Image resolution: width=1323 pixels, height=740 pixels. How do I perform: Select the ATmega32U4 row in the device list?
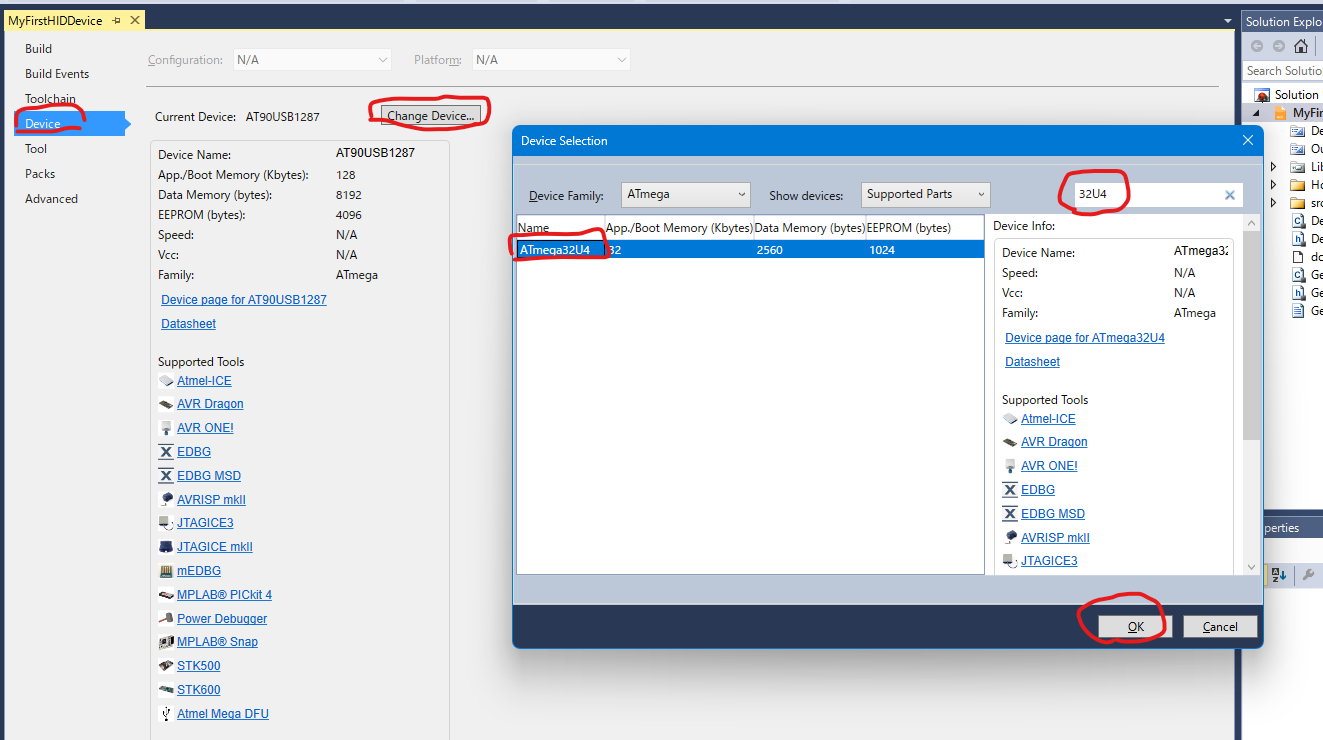(750, 250)
